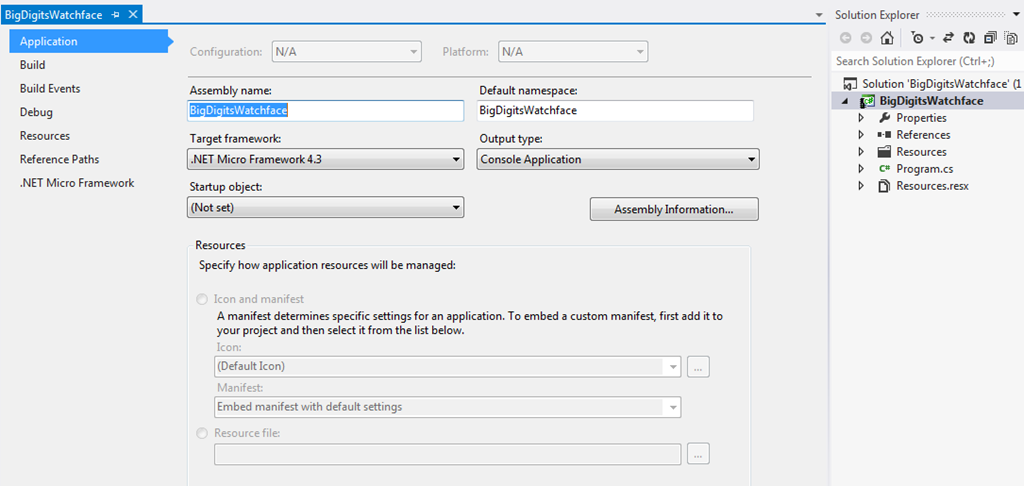The height and width of the screenshot is (486, 1024).
Task: Click the Resources folder icon
Action: click(x=885, y=152)
